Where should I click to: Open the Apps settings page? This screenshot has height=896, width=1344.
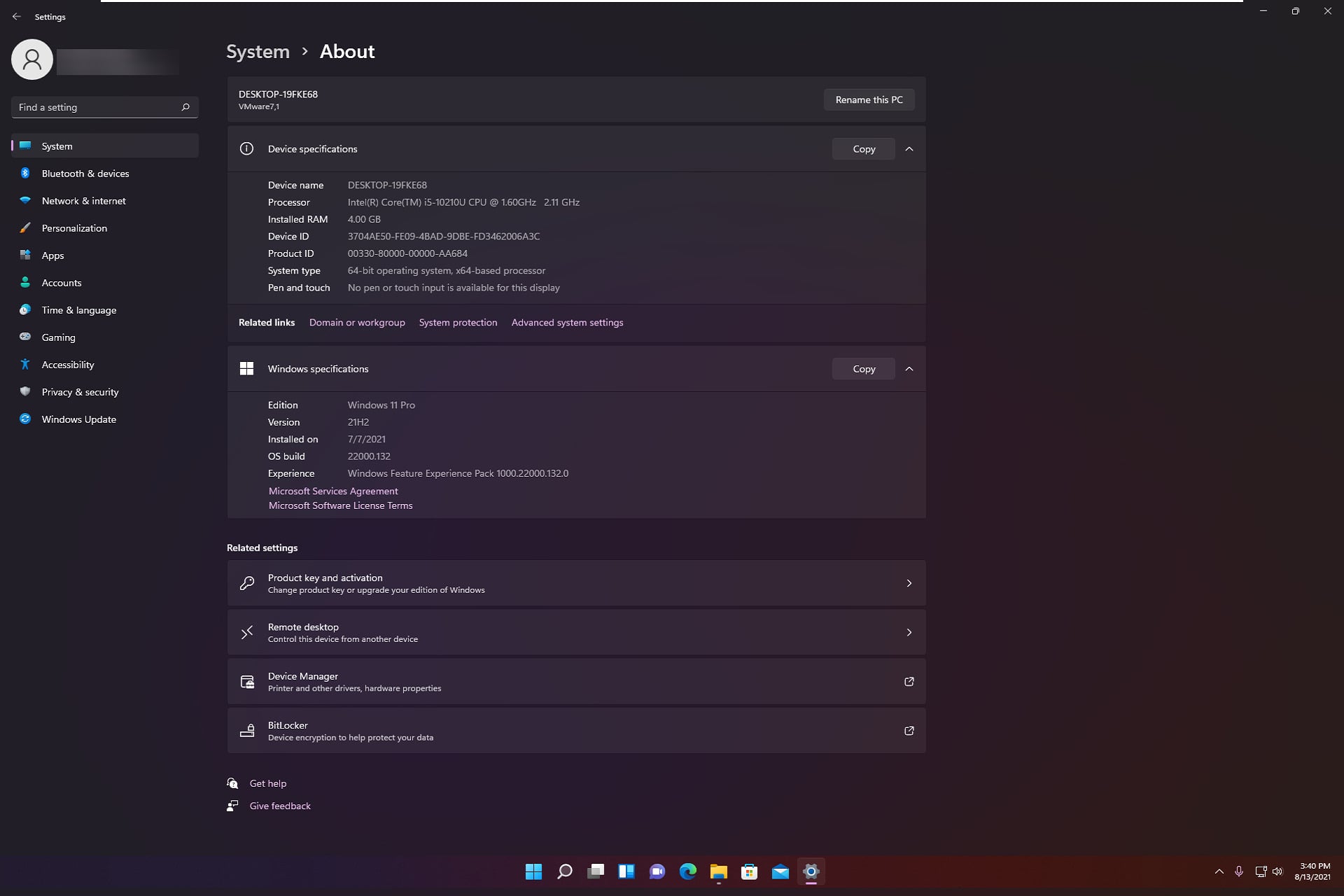coord(52,255)
